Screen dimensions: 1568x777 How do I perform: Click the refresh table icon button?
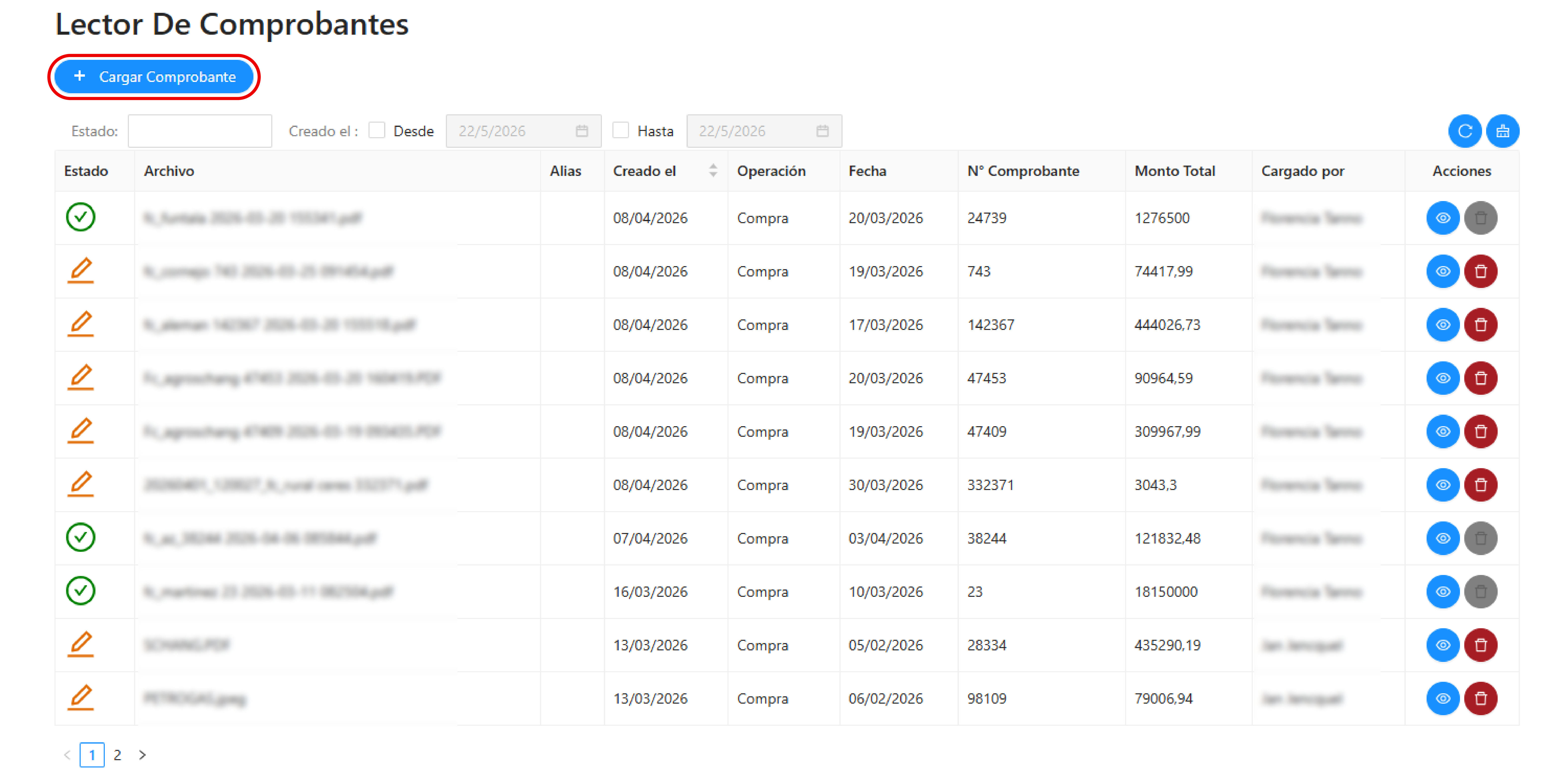click(1465, 131)
